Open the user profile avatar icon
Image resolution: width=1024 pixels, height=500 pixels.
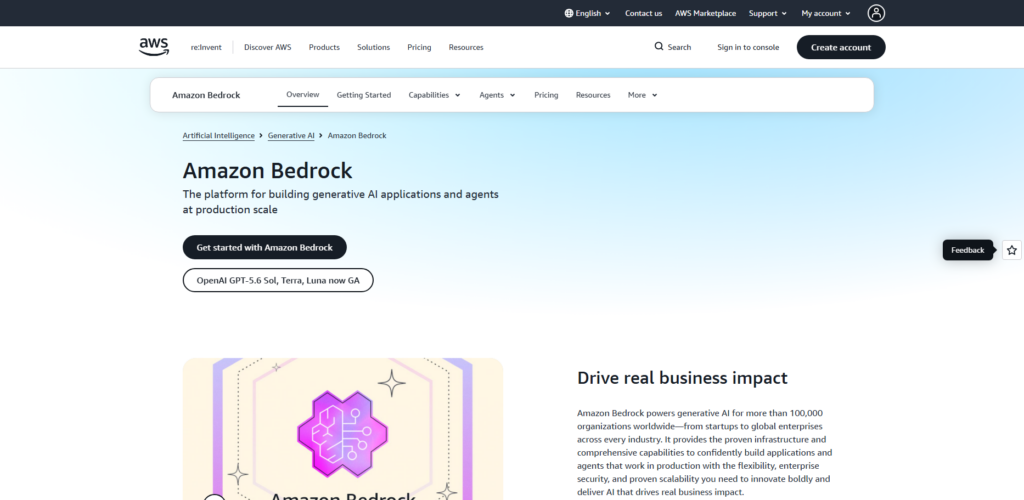(x=876, y=13)
